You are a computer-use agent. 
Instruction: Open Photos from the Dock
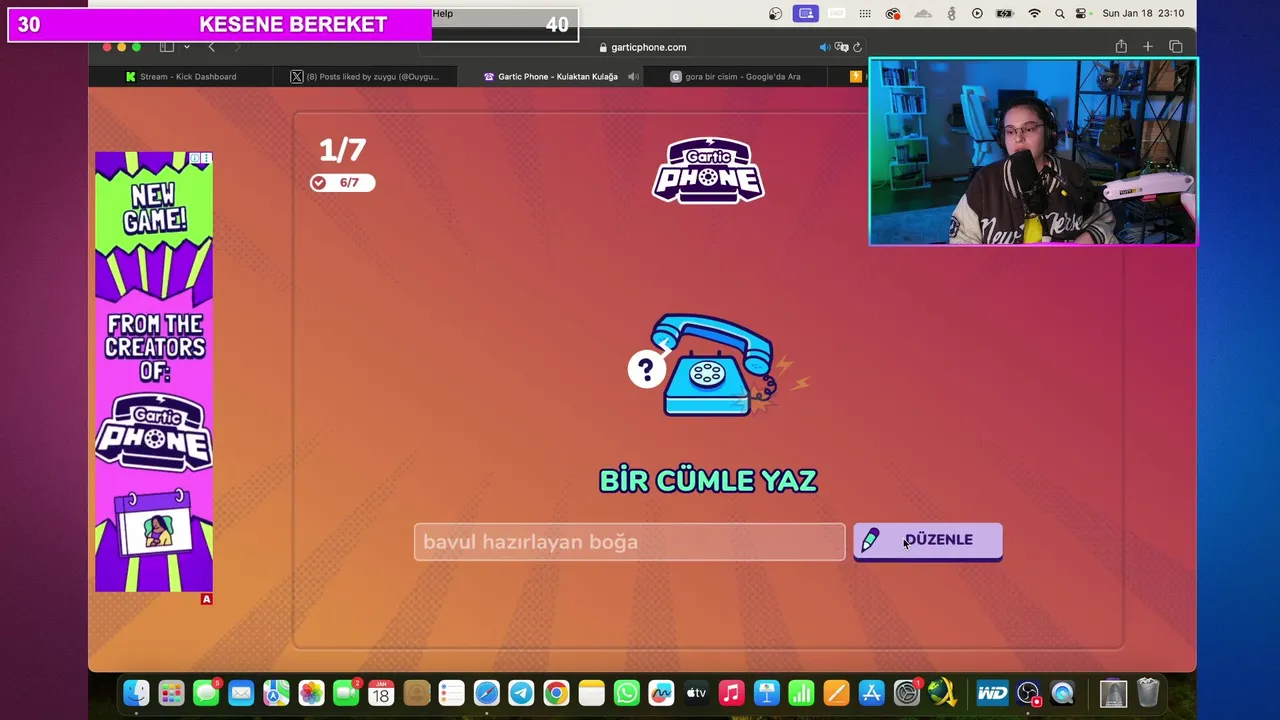point(311,693)
